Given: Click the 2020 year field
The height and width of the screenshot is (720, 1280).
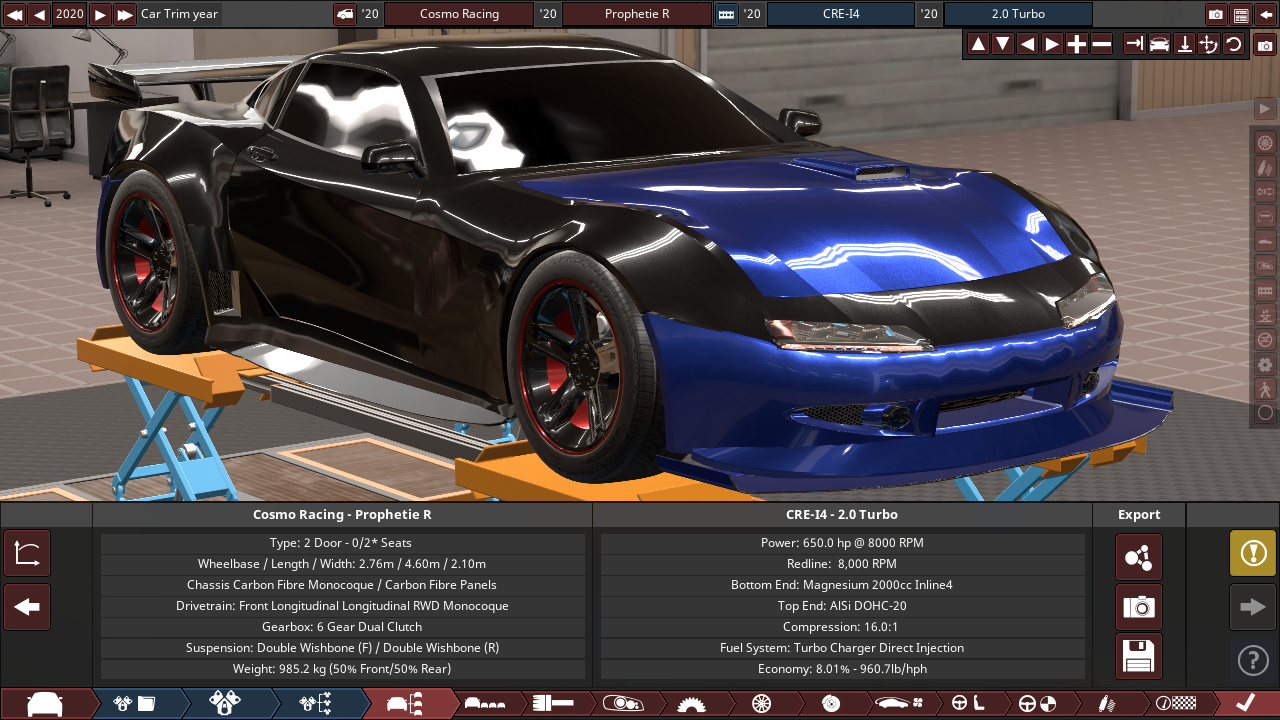Looking at the screenshot, I should coord(70,14).
